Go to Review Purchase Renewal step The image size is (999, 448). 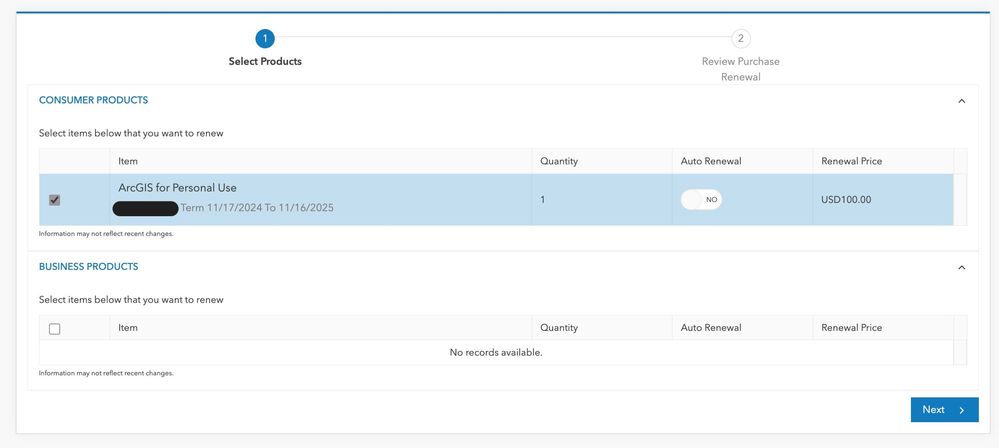pyautogui.click(x=741, y=69)
